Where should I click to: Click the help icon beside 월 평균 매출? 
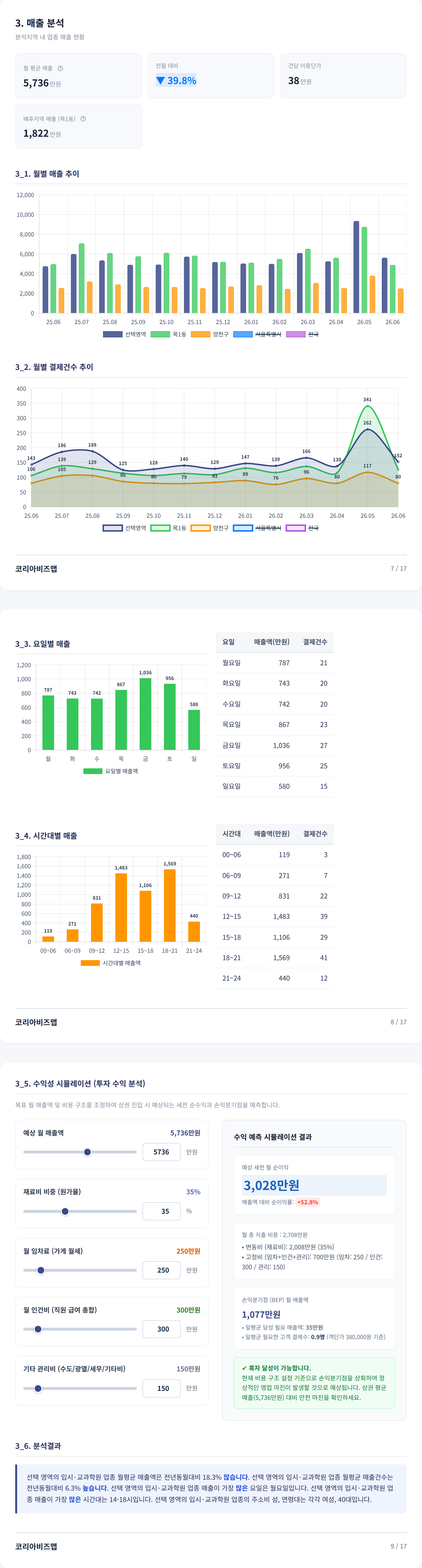[x=60, y=68]
